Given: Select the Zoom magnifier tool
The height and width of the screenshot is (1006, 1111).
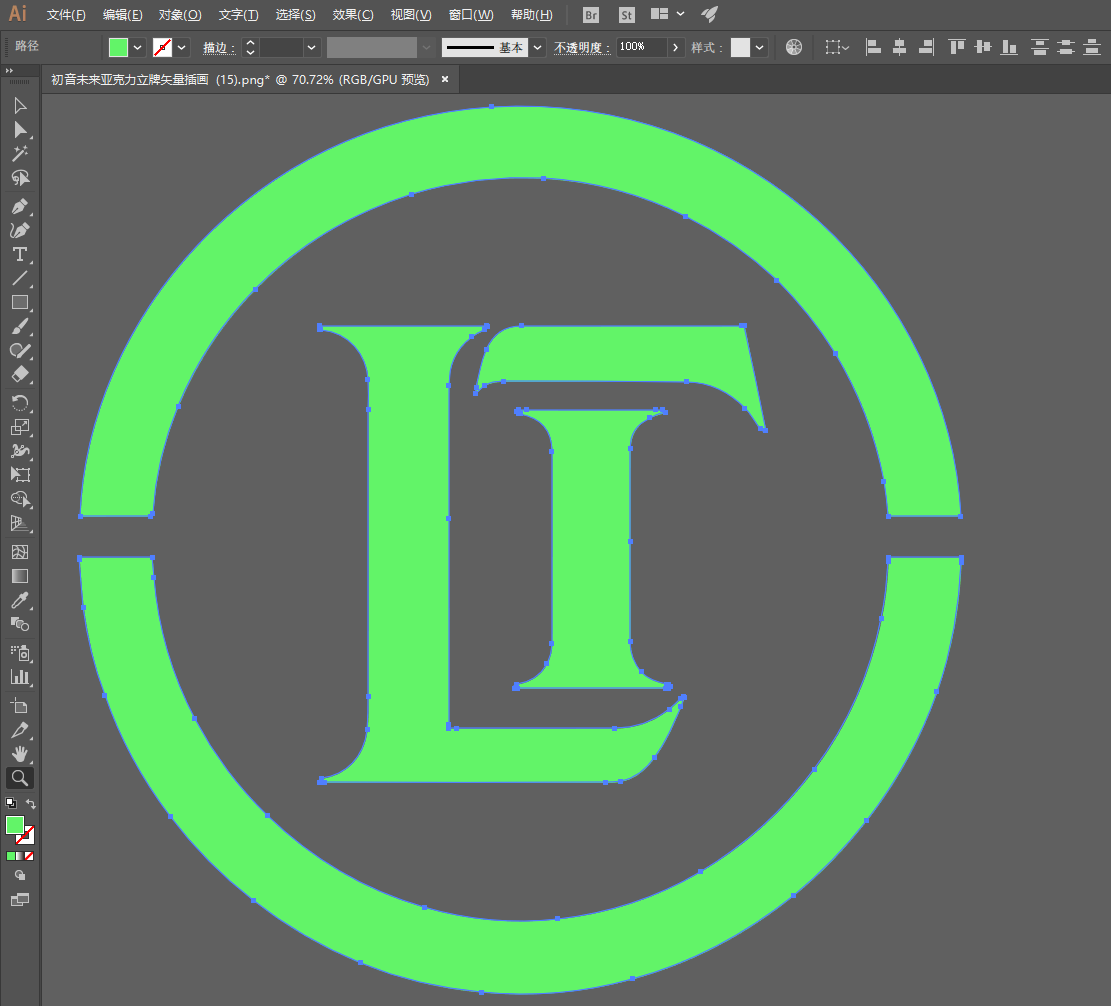Looking at the screenshot, I should click(x=20, y=778).
